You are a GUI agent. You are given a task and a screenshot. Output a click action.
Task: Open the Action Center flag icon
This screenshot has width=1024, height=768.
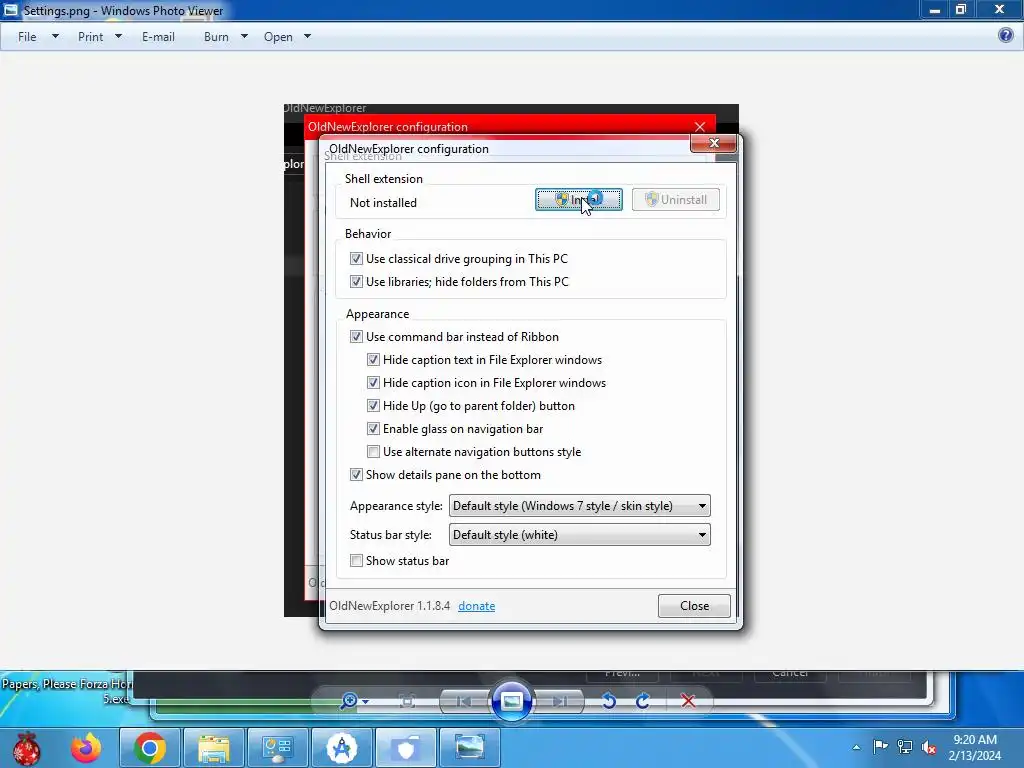[880, 746]
